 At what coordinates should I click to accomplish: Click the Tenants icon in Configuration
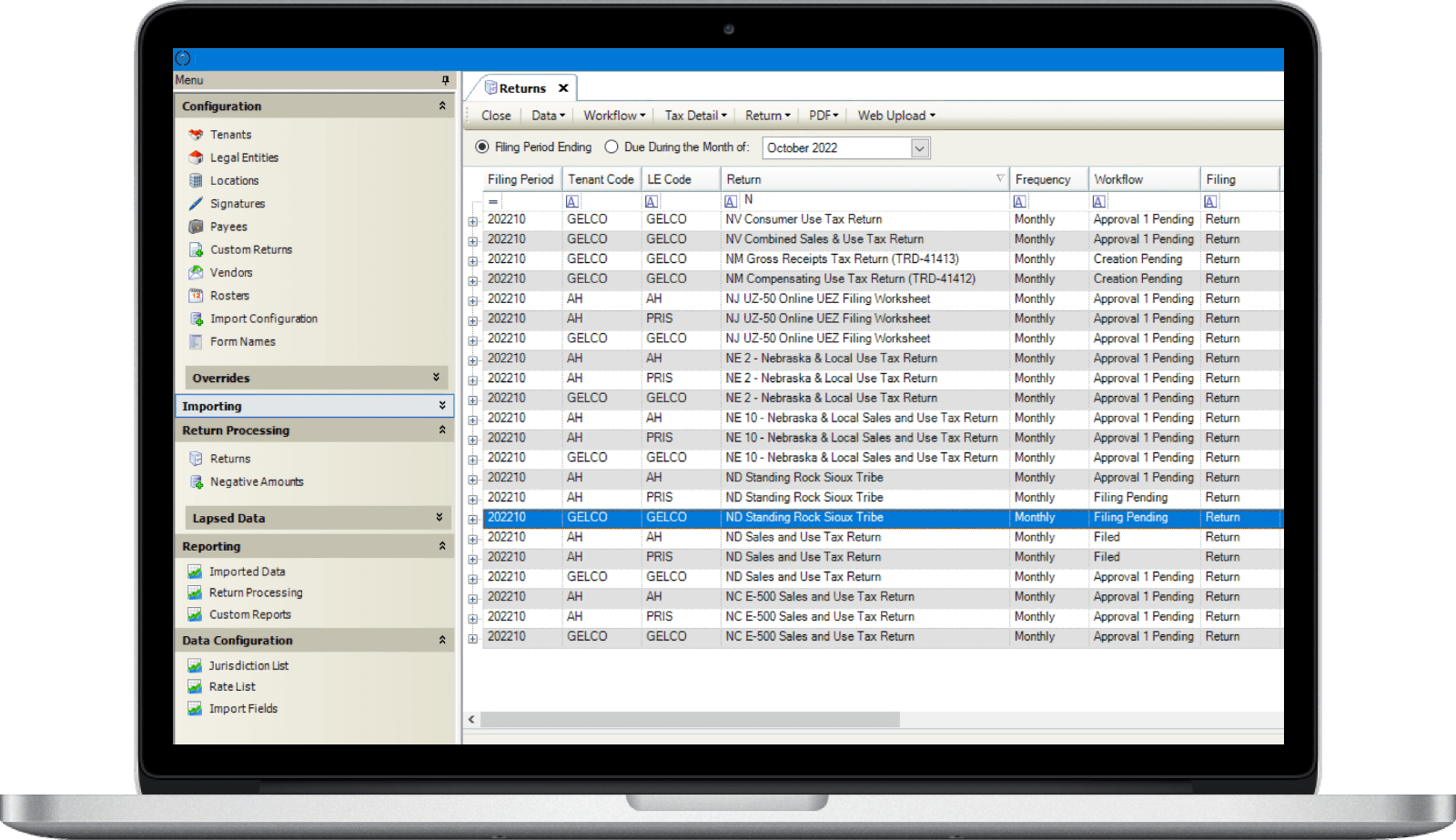click(196, 135)
